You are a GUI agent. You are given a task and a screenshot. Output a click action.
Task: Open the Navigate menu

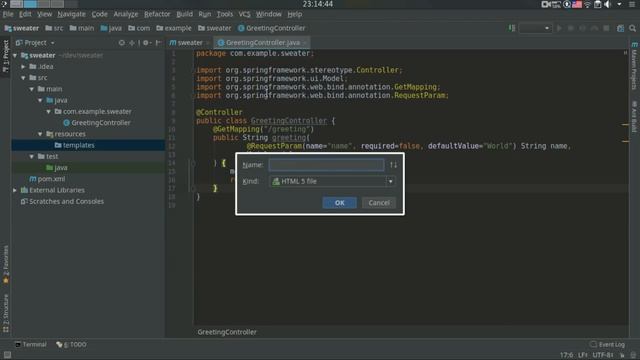(x=71, y=14)
